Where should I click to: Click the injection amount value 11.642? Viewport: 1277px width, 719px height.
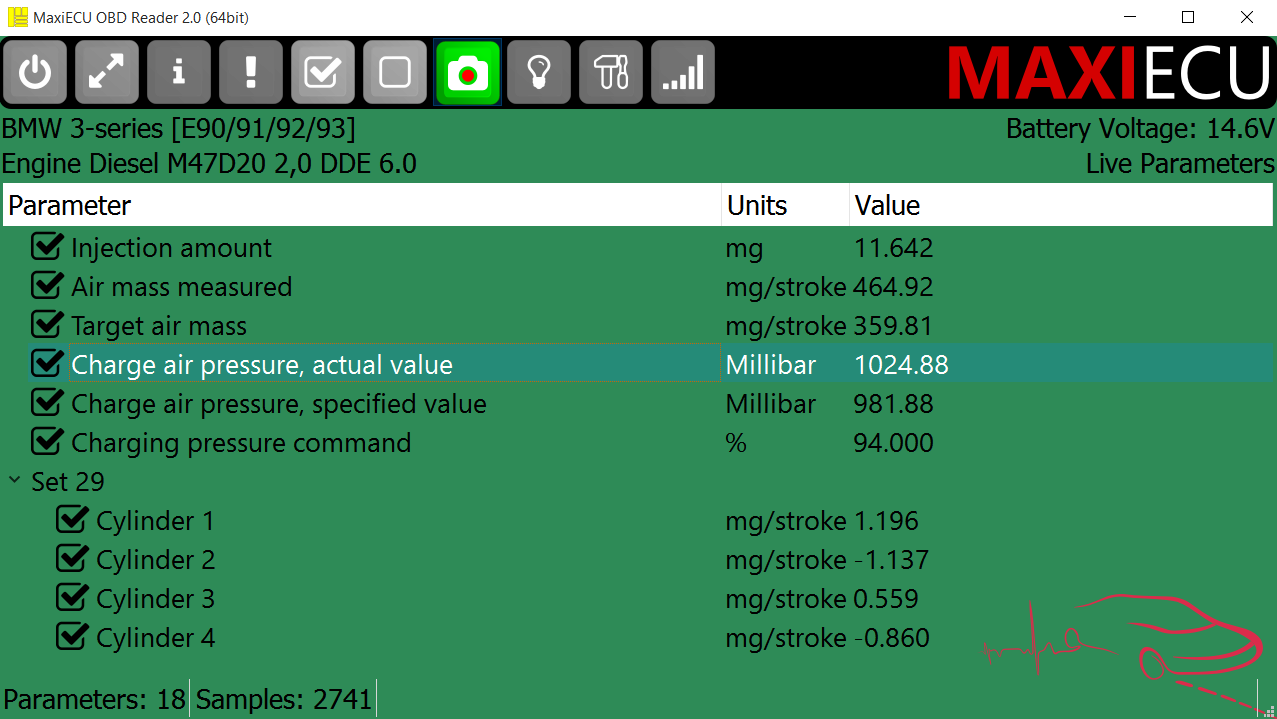coord(893,248)
